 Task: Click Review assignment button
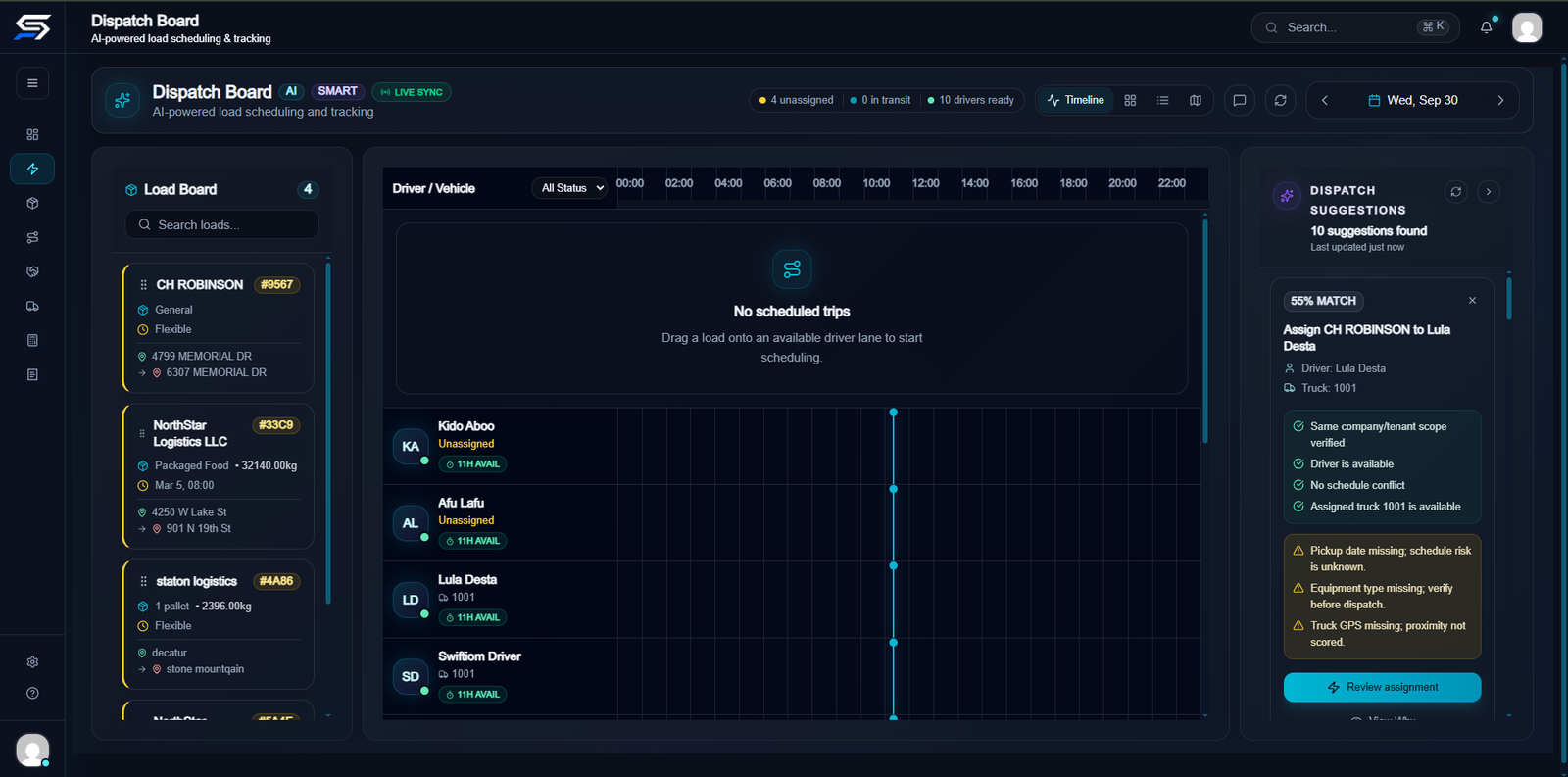[x=1382, y=687]
